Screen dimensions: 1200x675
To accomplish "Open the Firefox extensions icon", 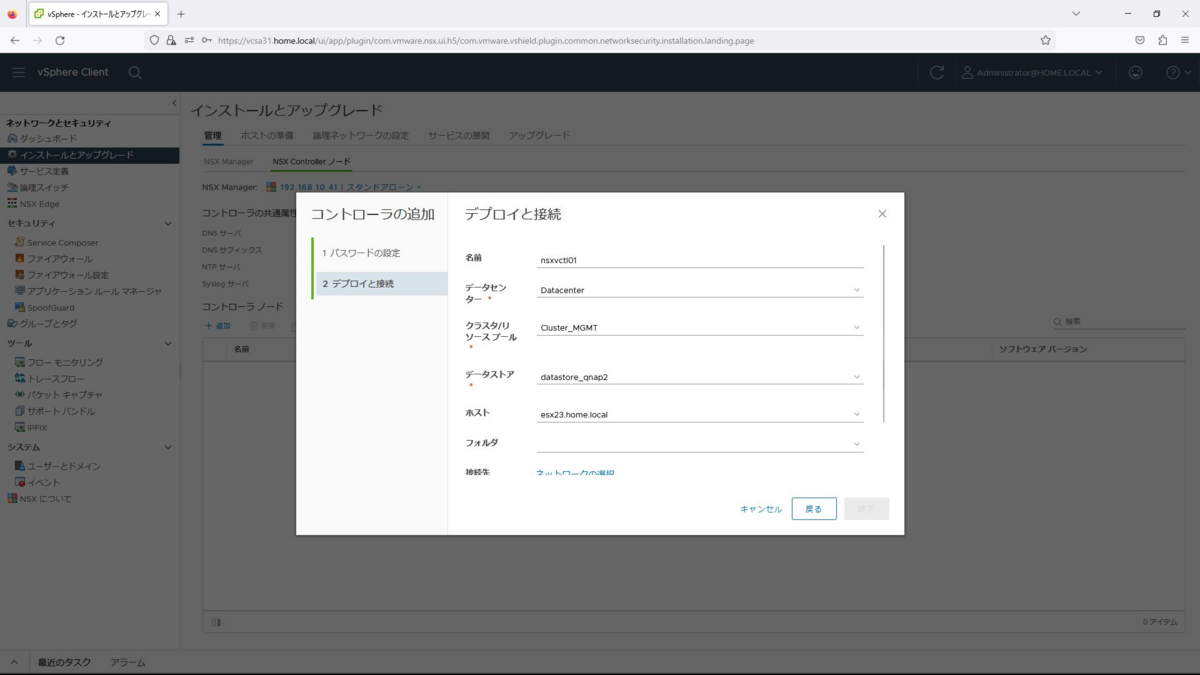I will (x=1162, y=40).
